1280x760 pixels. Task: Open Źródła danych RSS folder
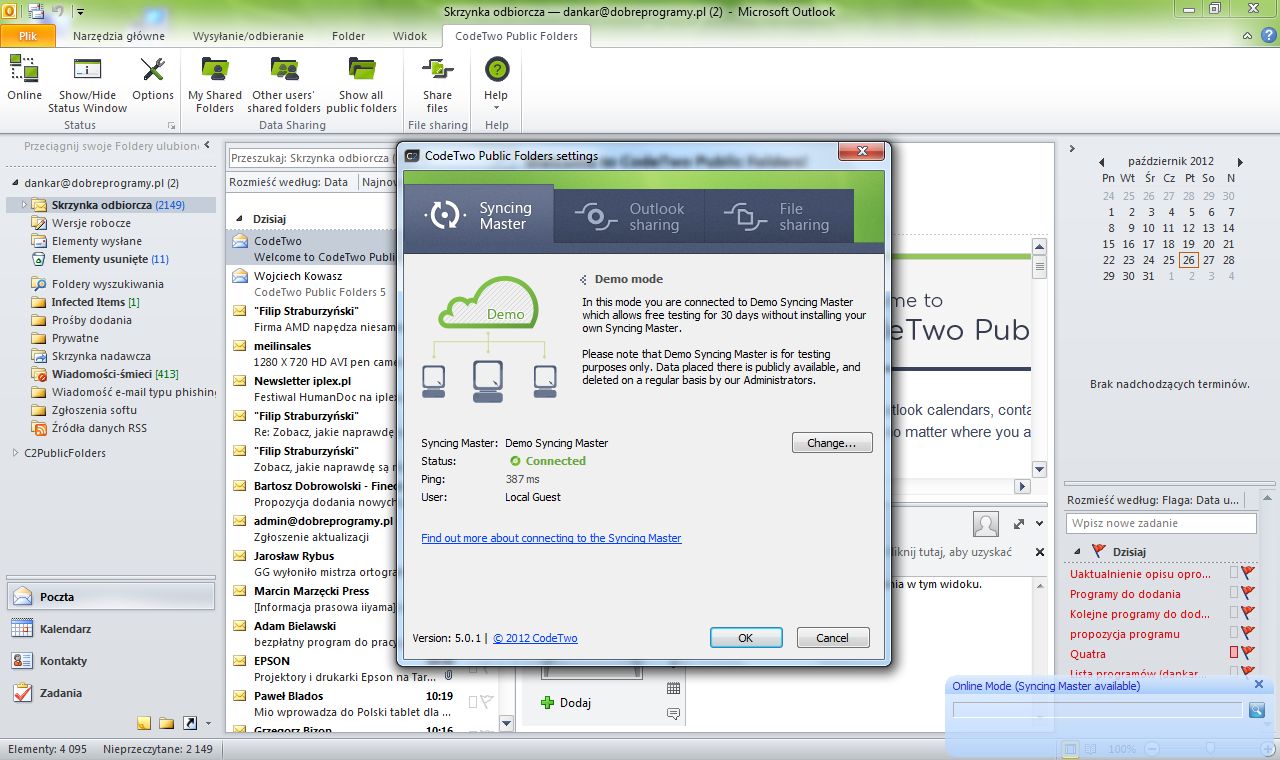[99, 428]
